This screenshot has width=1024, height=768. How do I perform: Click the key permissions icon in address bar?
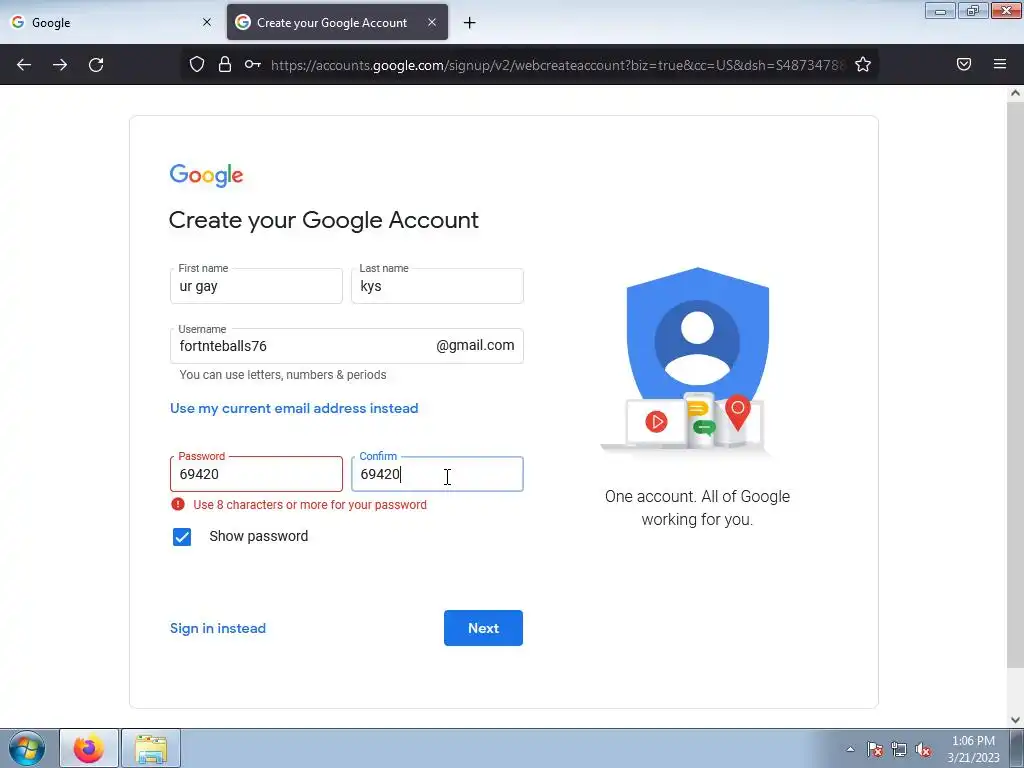pyautogui.click(x=253, y=64)
